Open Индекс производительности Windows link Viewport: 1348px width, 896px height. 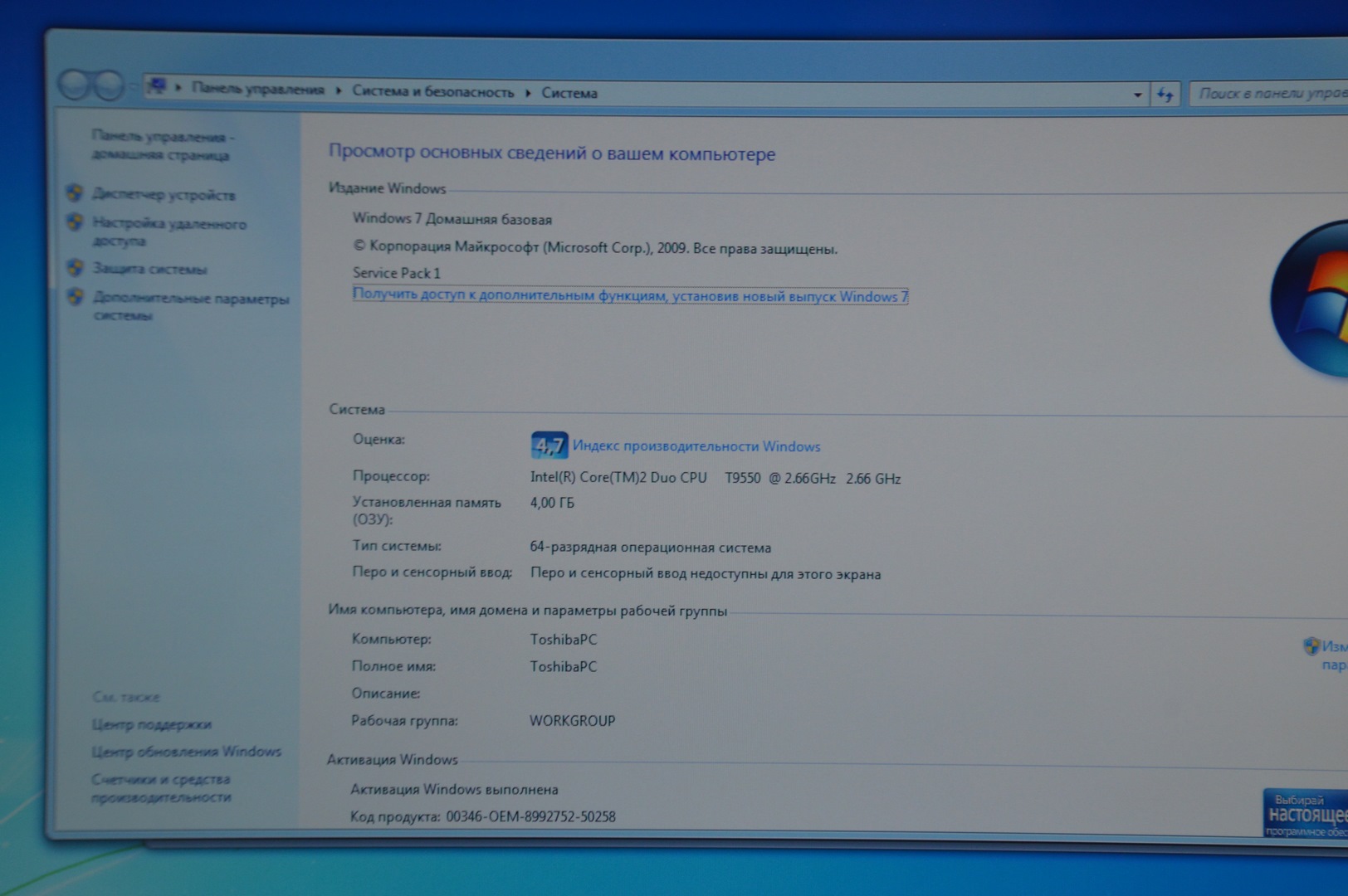(x=696, y=446)
